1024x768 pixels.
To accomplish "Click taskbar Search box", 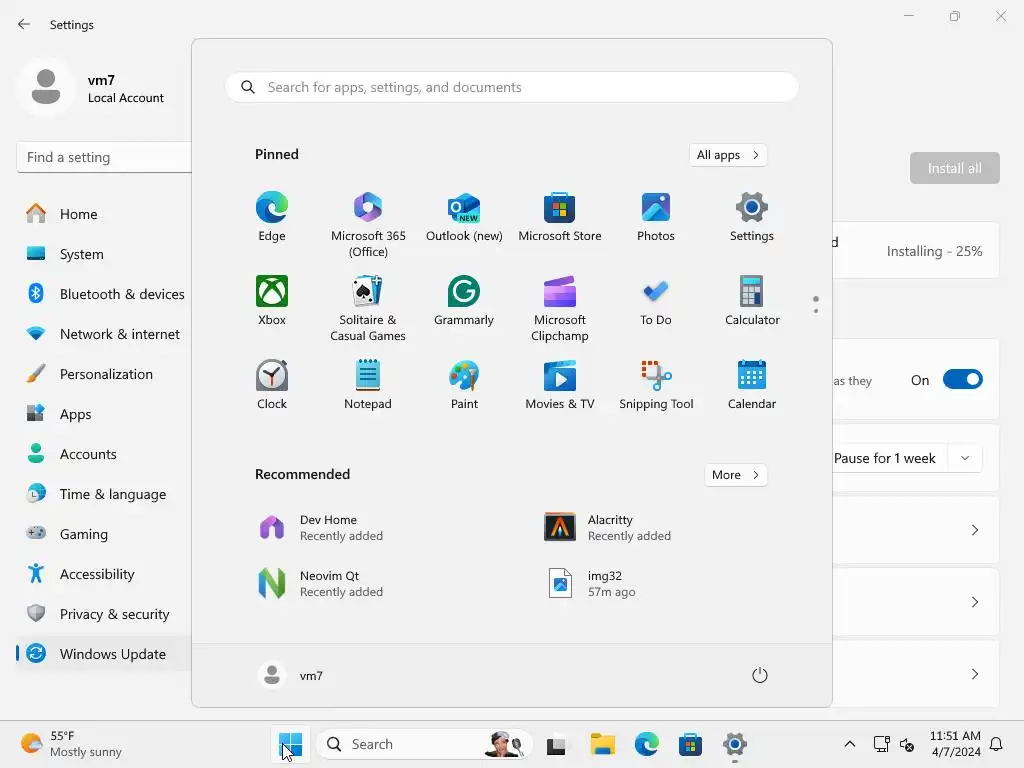I will point(424,744).
